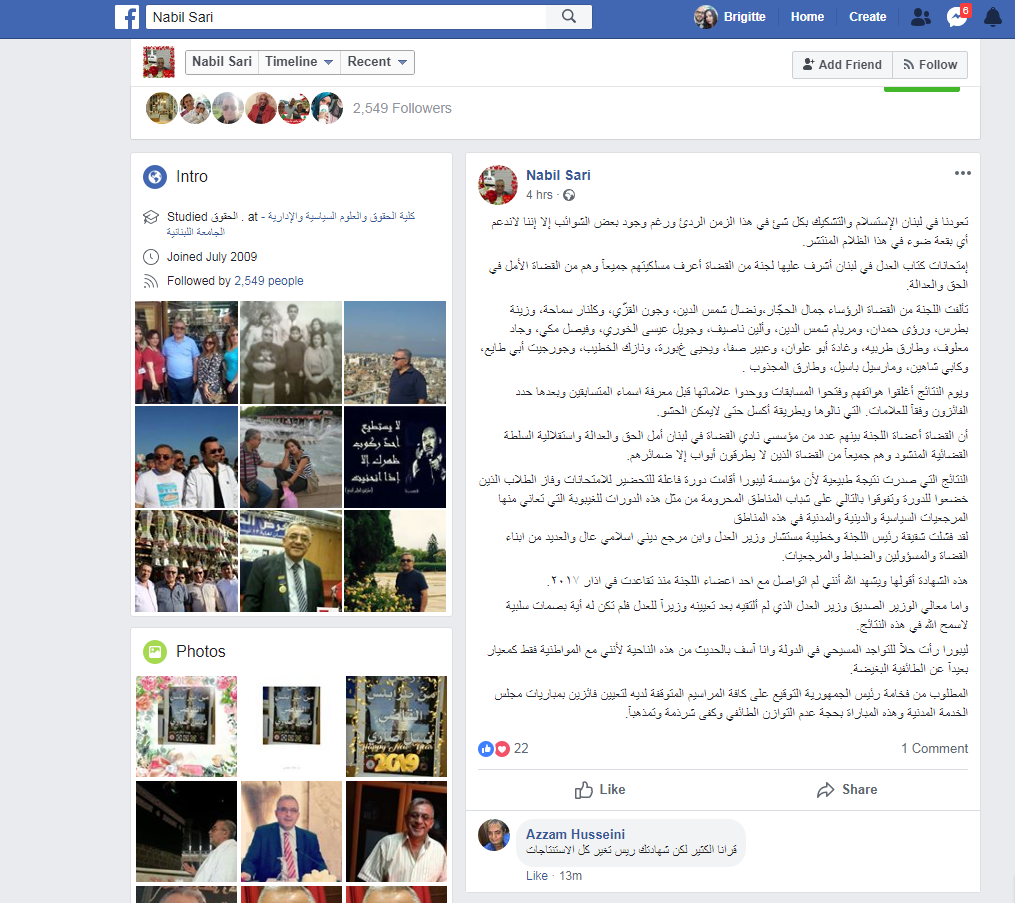
Task: Click the like and love reactions count
Action: 504,749
